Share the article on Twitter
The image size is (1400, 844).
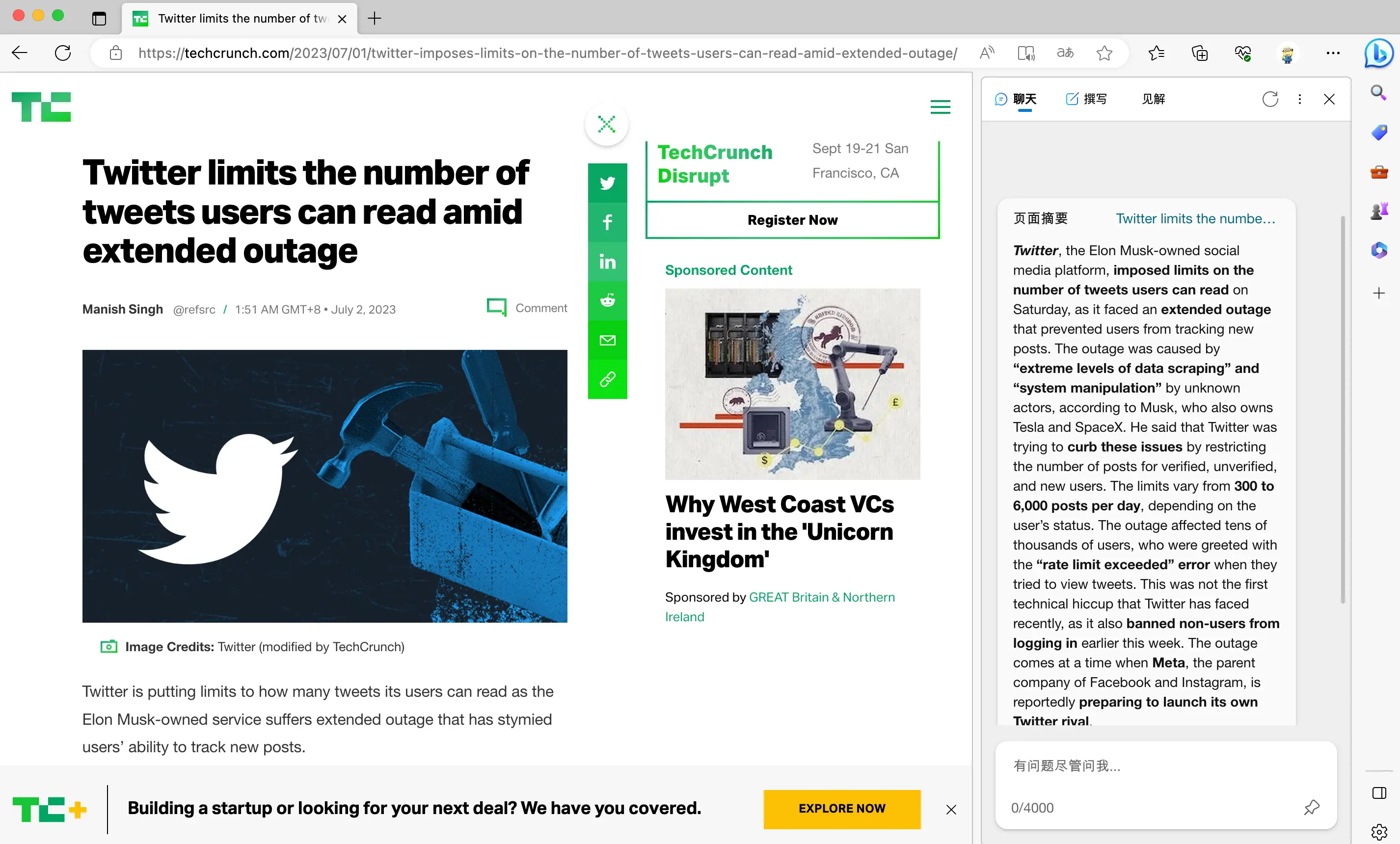(x=607, y=183)
